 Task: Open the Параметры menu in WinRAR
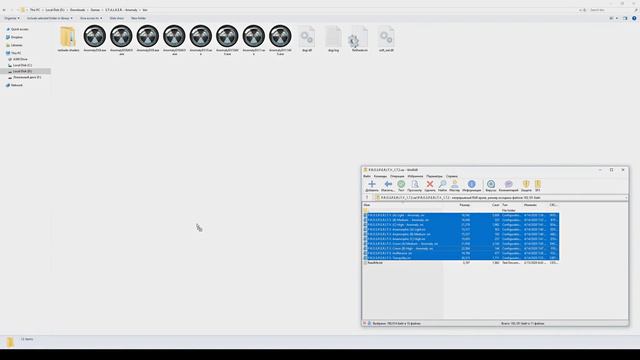434,176
